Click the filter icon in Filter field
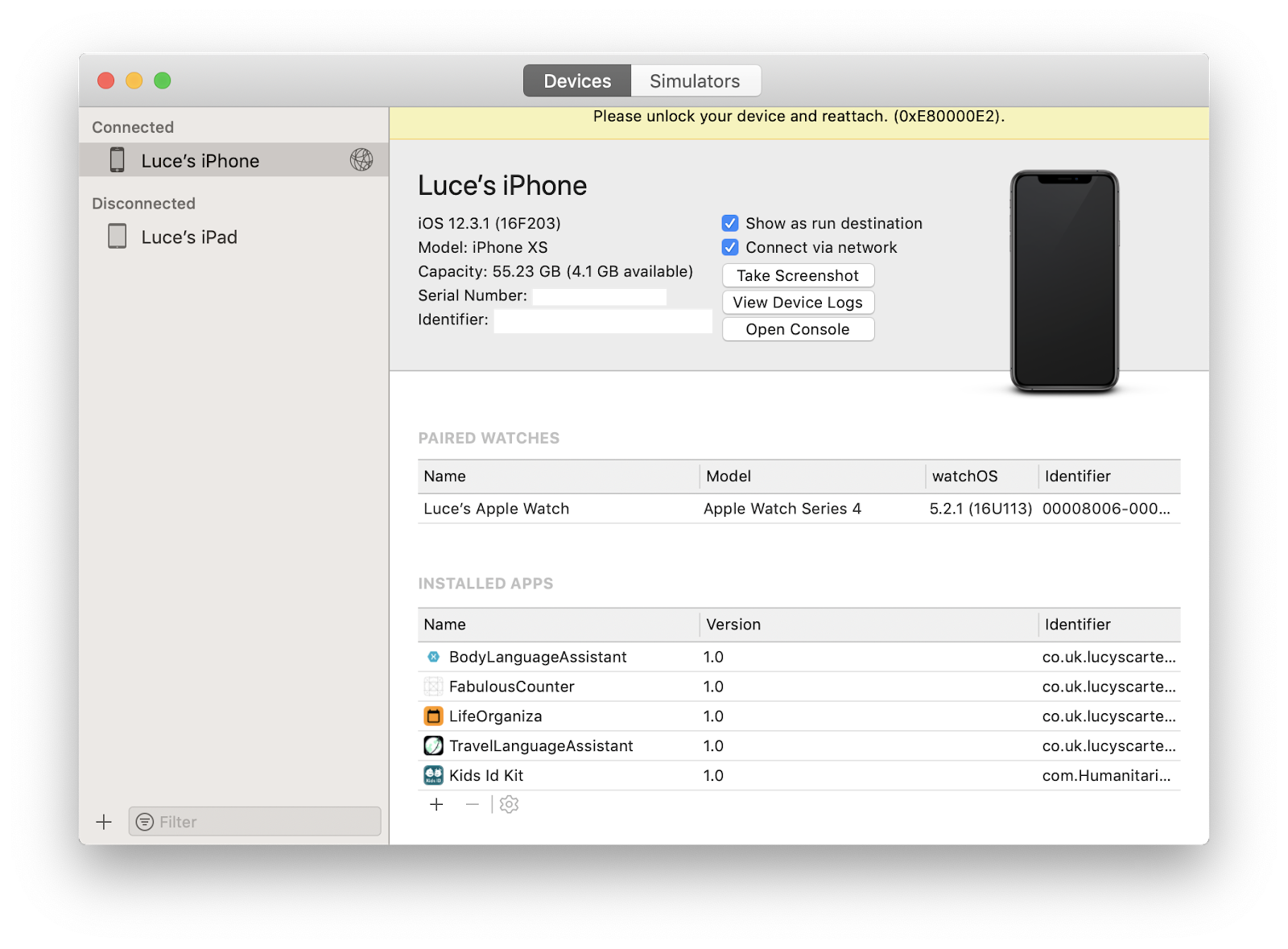The height and width of the screenshot is (949, 1288). point(145,822)
